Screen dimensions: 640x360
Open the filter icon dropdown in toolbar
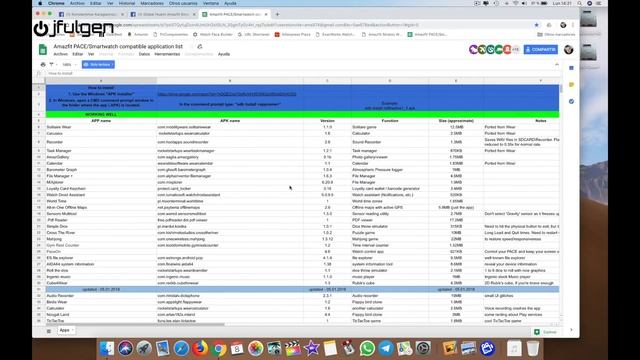52,64
